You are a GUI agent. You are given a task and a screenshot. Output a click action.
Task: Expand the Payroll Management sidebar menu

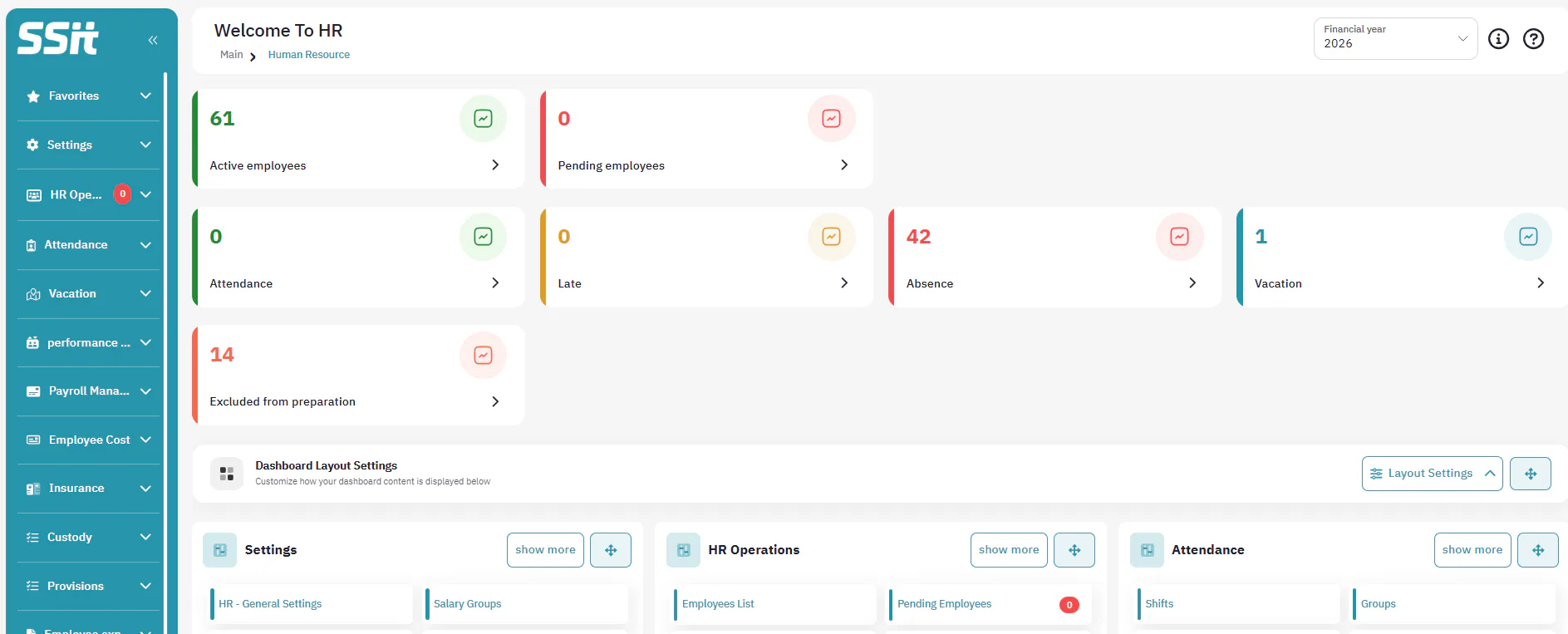[x=87, y=391]
